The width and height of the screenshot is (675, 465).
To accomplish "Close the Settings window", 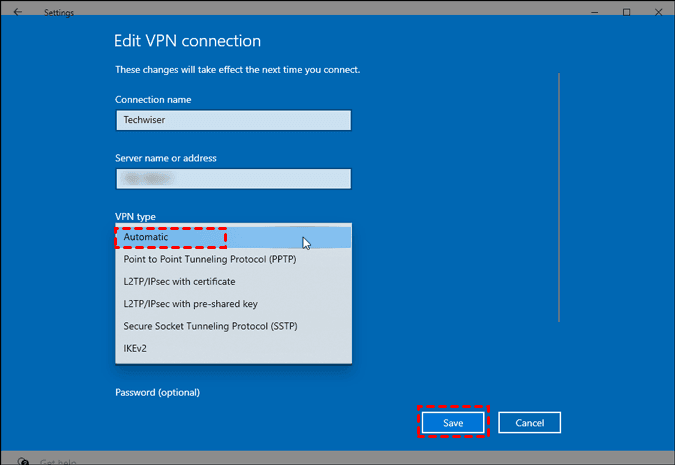I will pyautogui.click(x=658, y=12).
